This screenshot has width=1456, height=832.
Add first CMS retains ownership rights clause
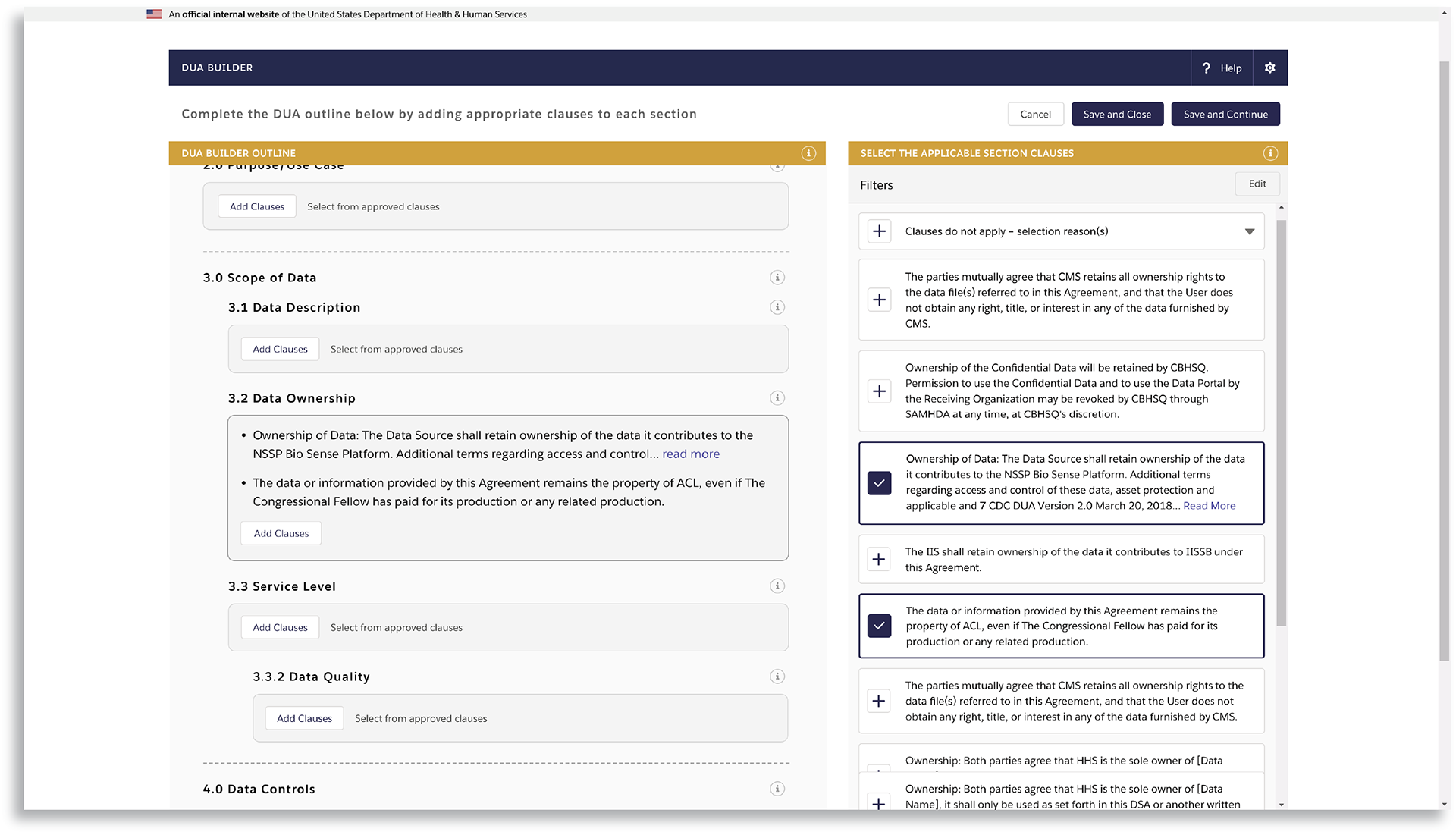point(879,300)
